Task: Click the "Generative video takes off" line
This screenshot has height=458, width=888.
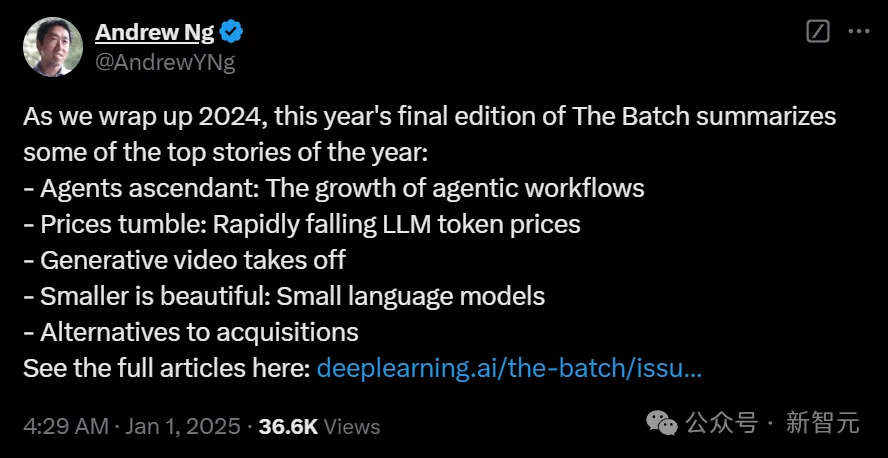Action: (184, 260)
